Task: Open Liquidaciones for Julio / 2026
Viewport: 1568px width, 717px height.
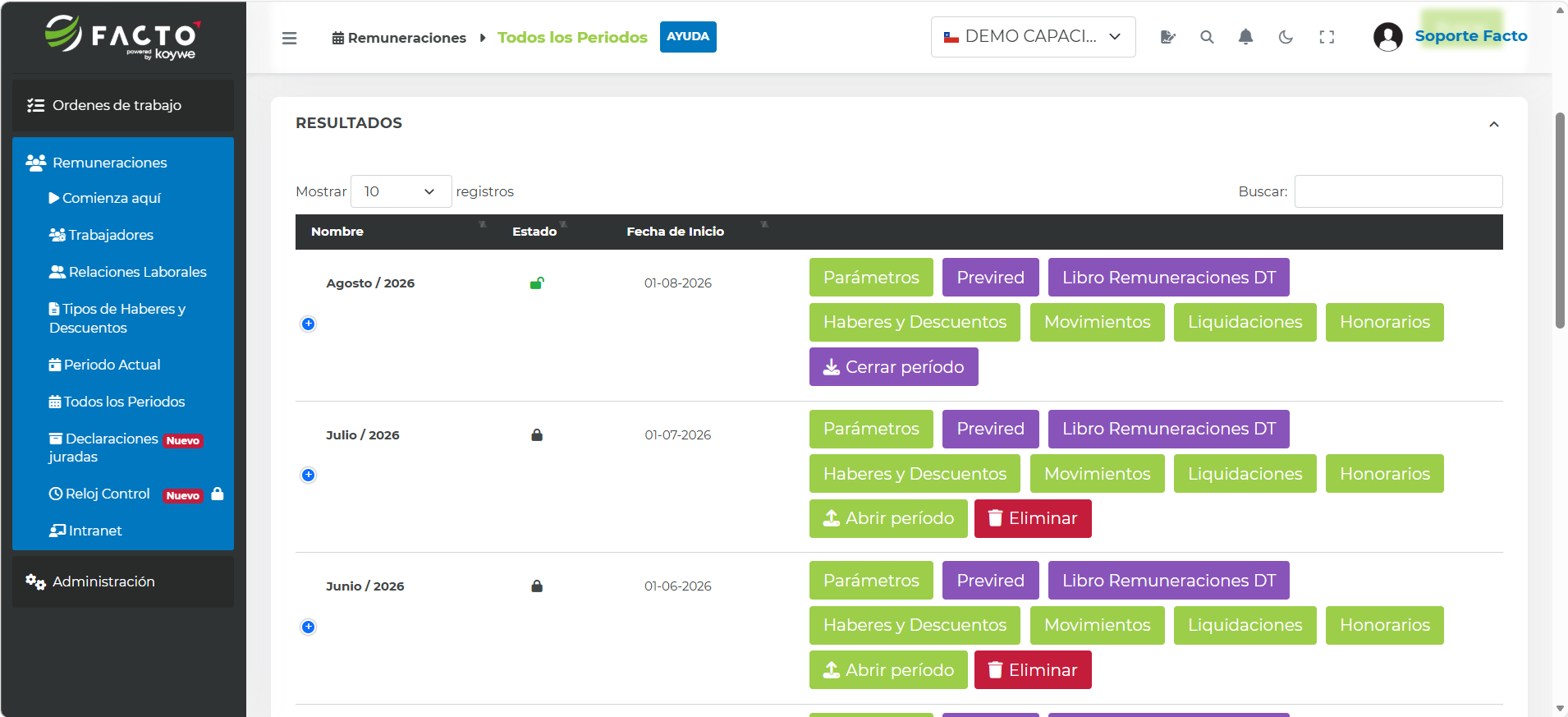Action: pyautogui.click(x=1245, y=474)
